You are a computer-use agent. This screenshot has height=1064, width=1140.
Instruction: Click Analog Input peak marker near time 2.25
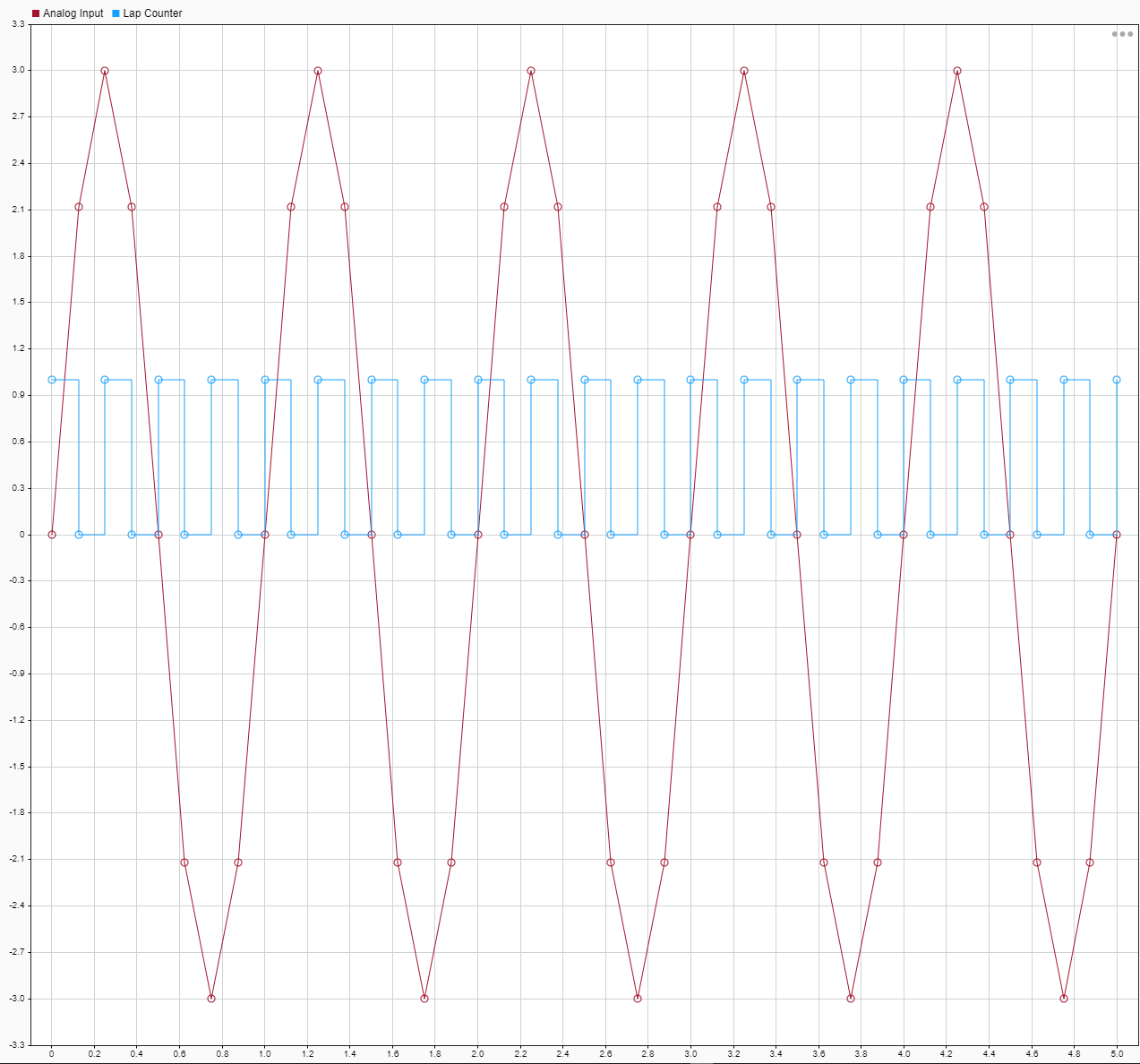coord(531,71)
